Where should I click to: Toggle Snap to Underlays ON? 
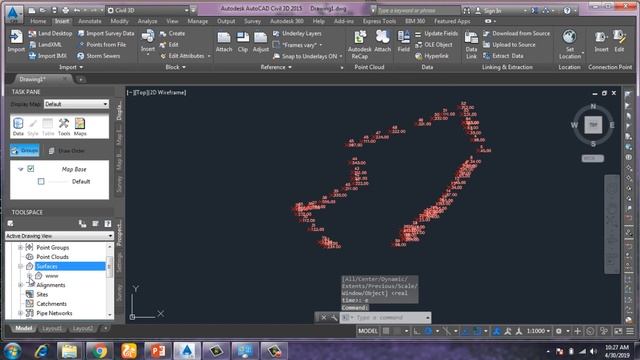pyautogui.click(x=308, y=56)
